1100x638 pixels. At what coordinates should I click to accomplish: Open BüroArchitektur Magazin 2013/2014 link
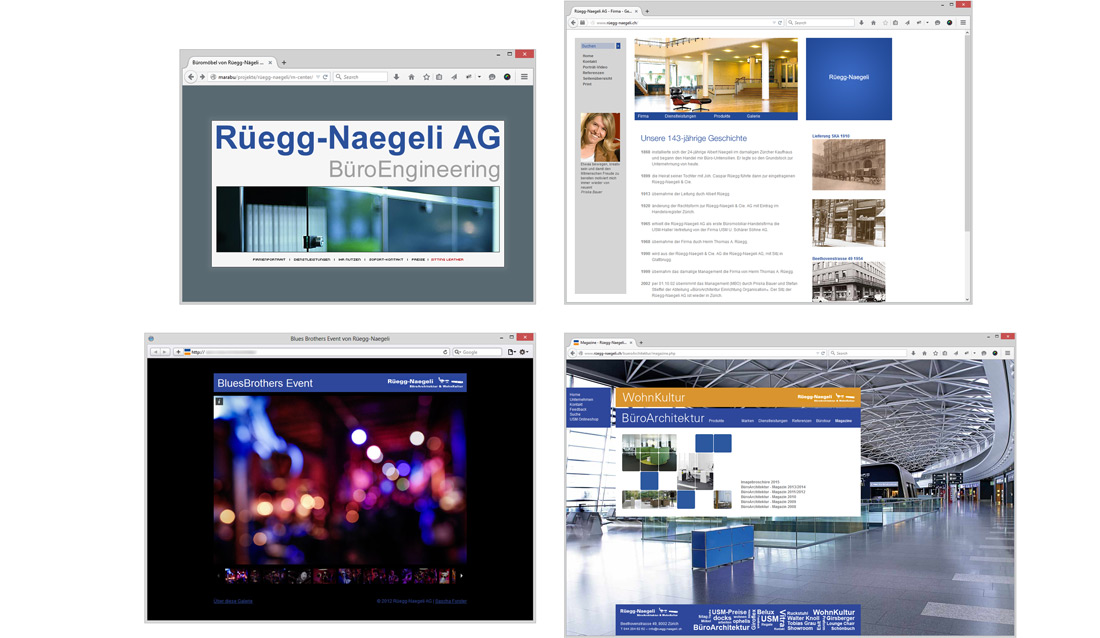coord(773,487)
